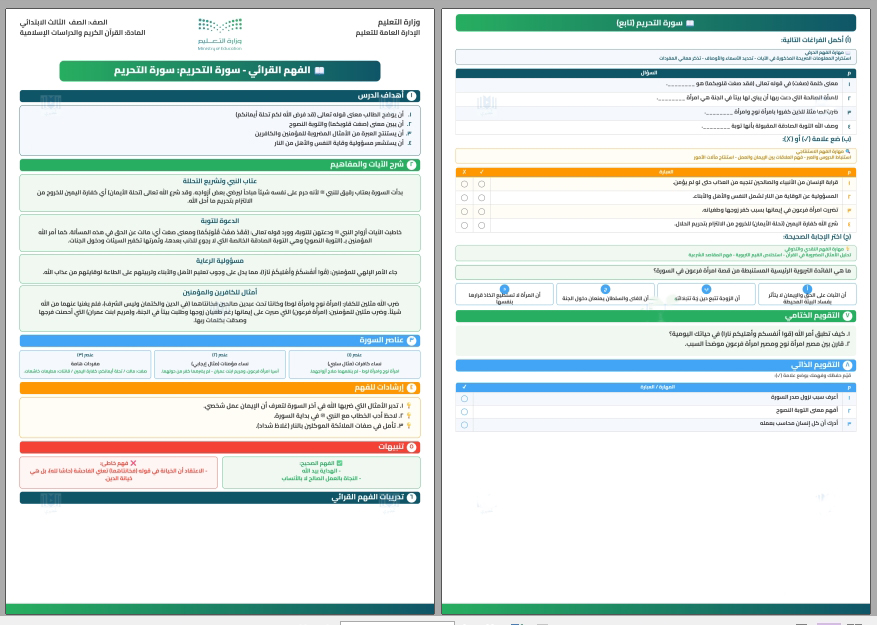This screenshot has height=625, width=877.
Task: Click the عناصر السورة section header
Action: [220, 340]
